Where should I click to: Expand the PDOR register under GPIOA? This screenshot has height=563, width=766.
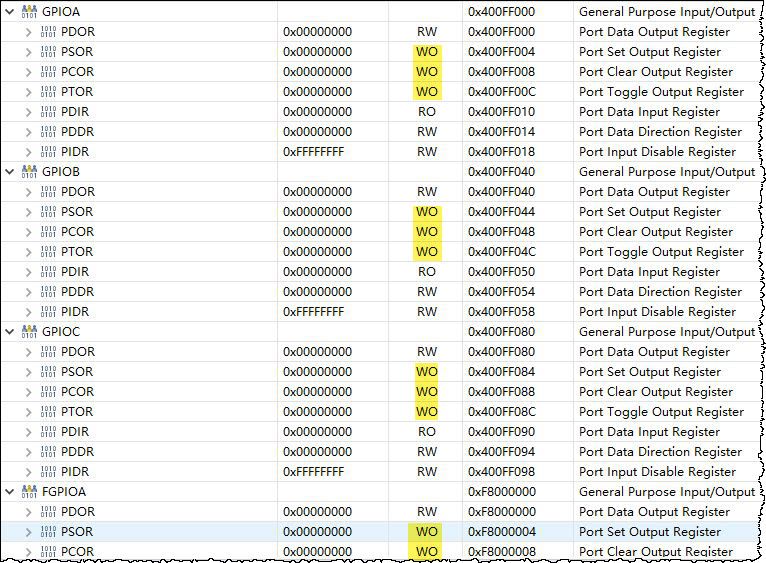click(x=28, y=32)
